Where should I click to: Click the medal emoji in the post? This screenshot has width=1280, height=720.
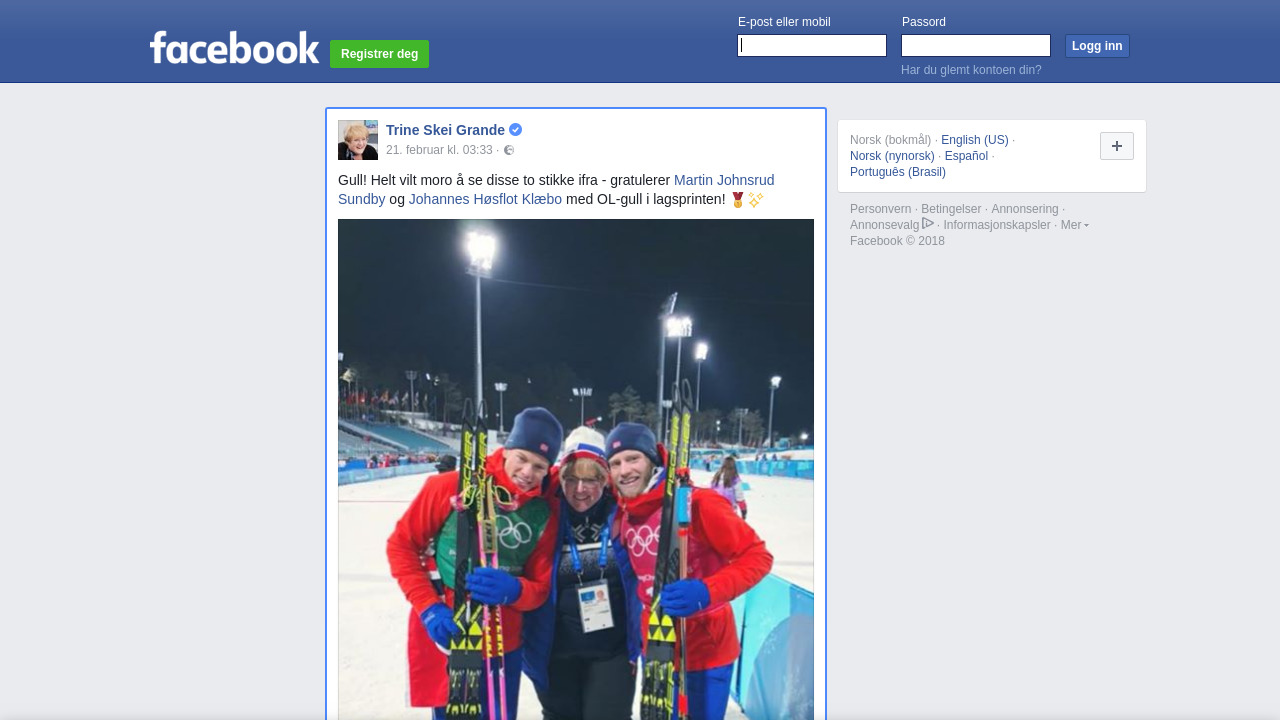point(738,200)
